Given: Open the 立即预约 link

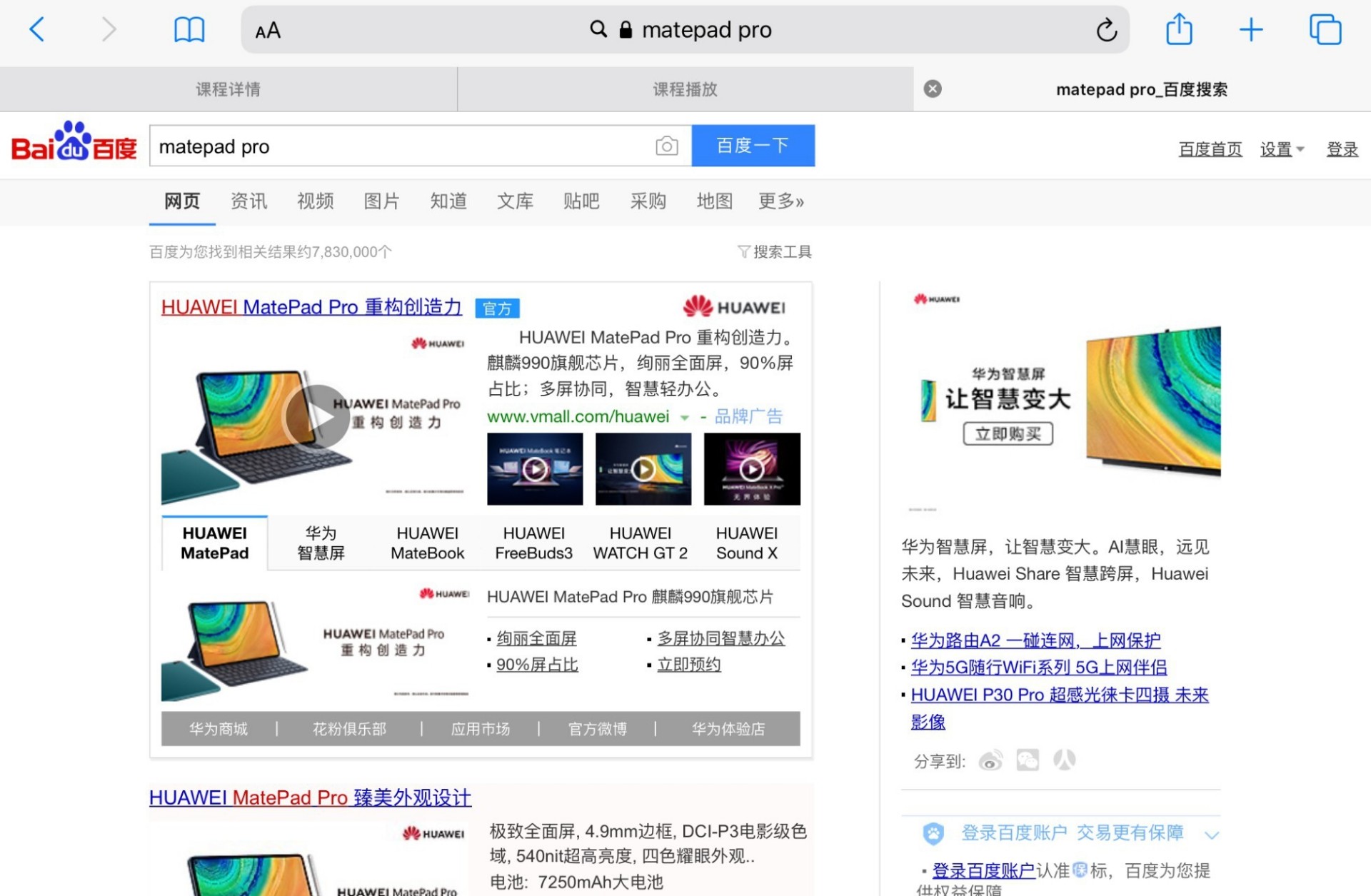Looking at the screenshot, I should click(x=688, y=665).
